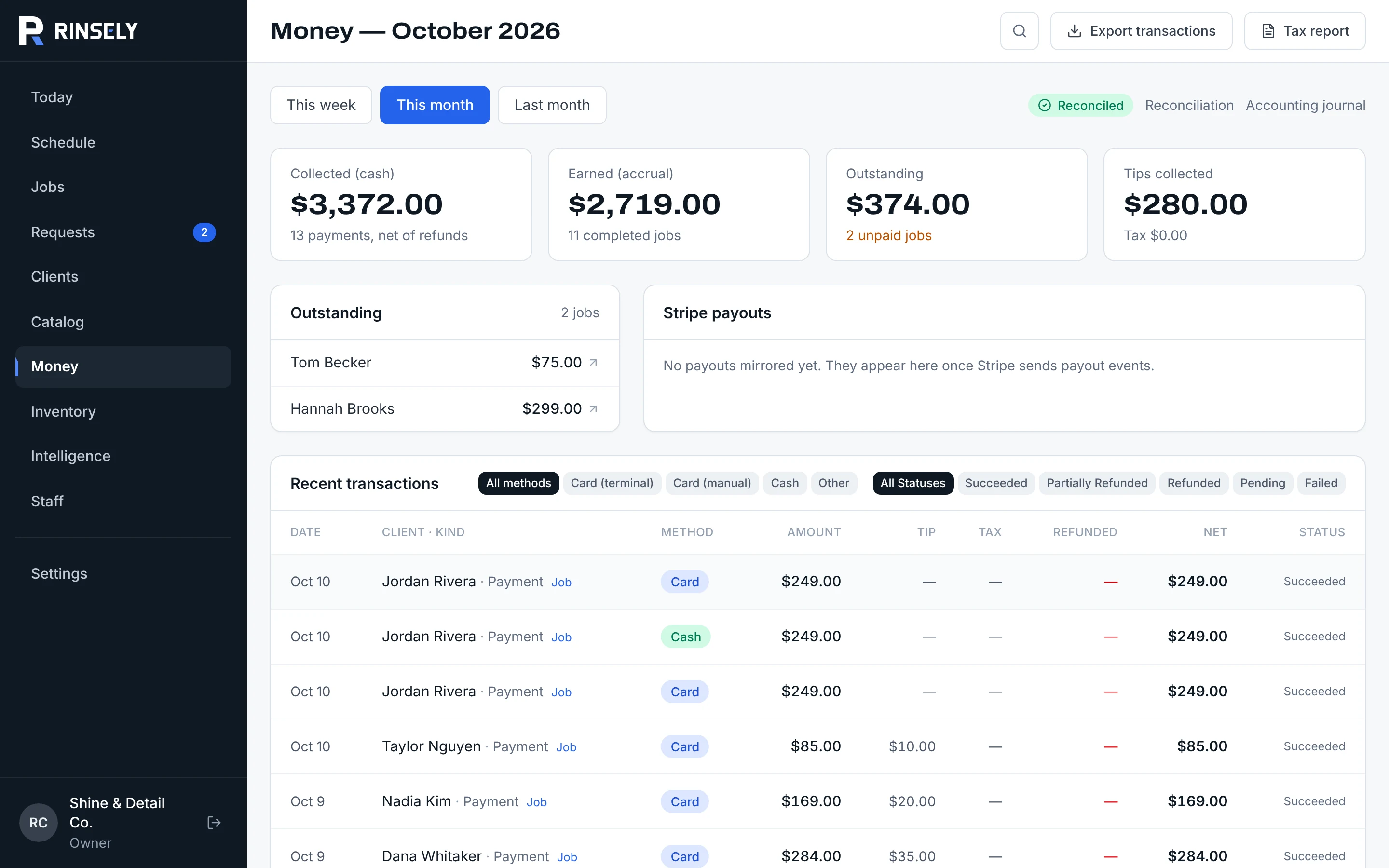
Task: Click the Collected (cash) $3,372.00 card
Action: [401, 204]
